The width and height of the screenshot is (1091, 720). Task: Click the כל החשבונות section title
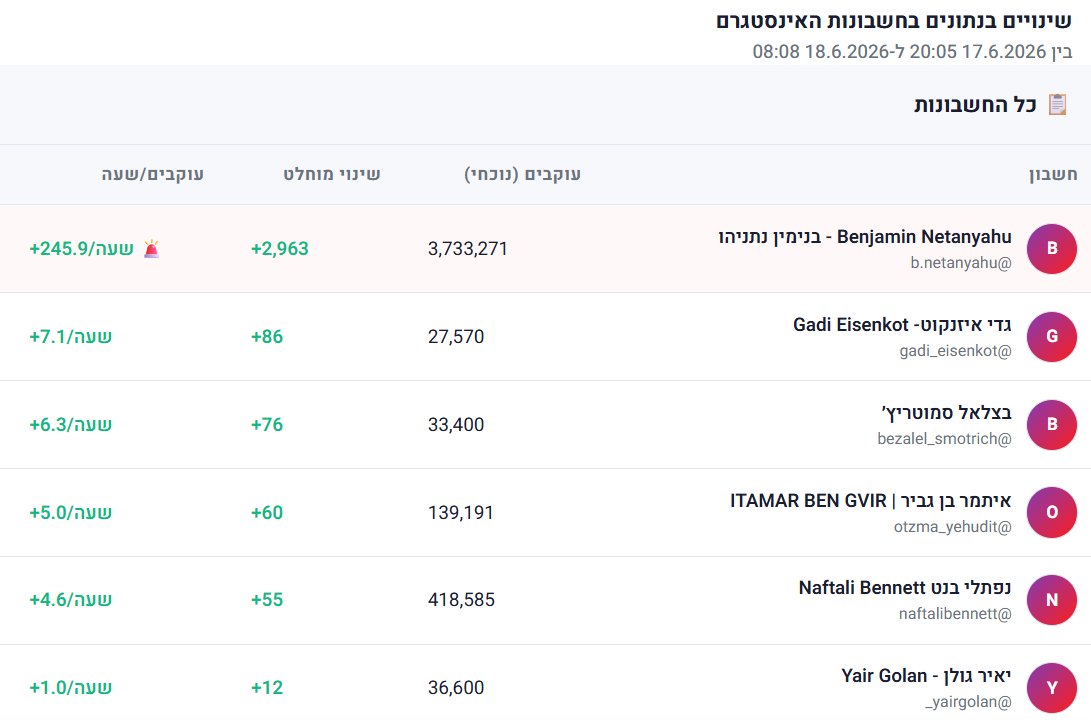click(x=975, y=105)
